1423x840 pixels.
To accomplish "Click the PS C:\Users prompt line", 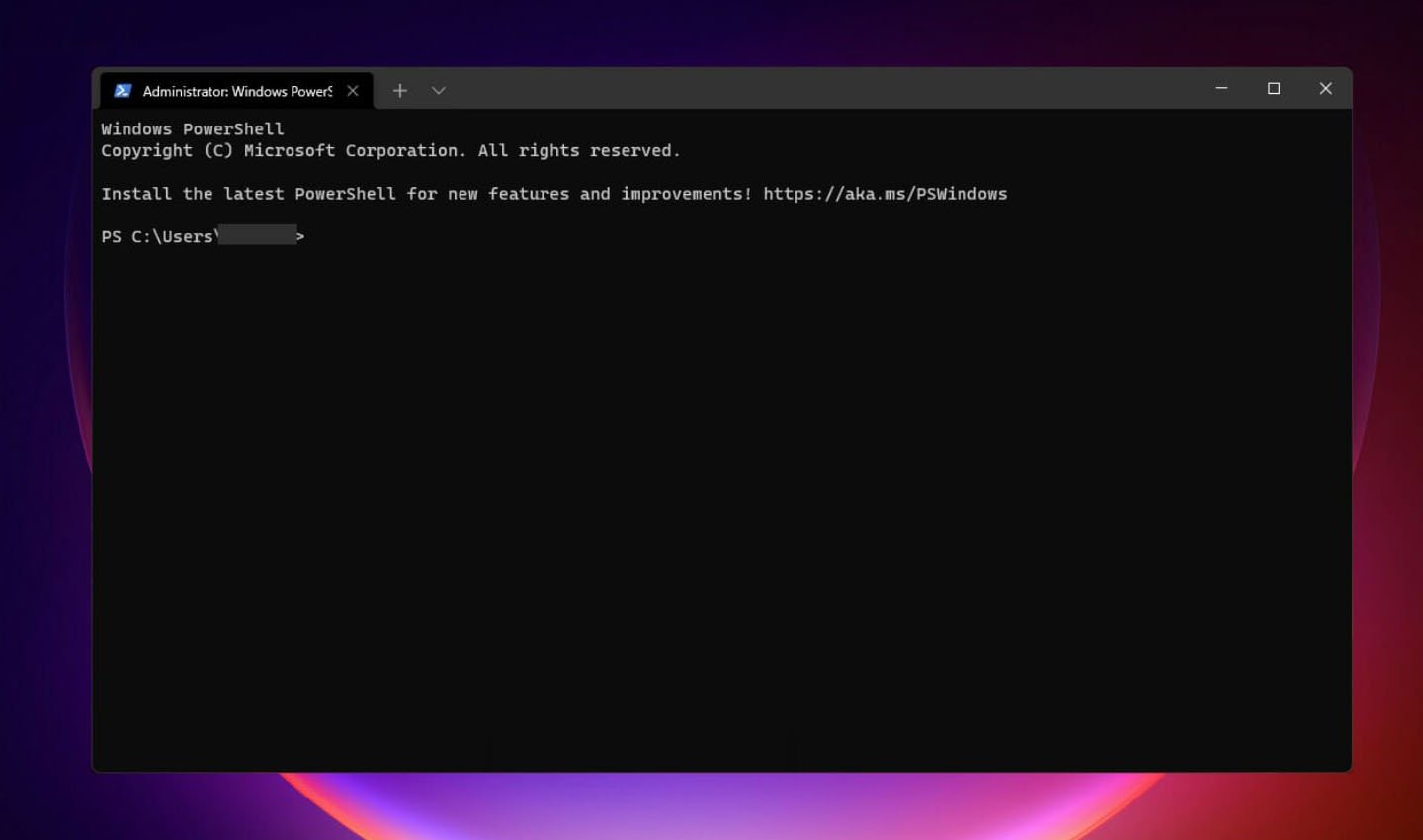I will (204, 236).
